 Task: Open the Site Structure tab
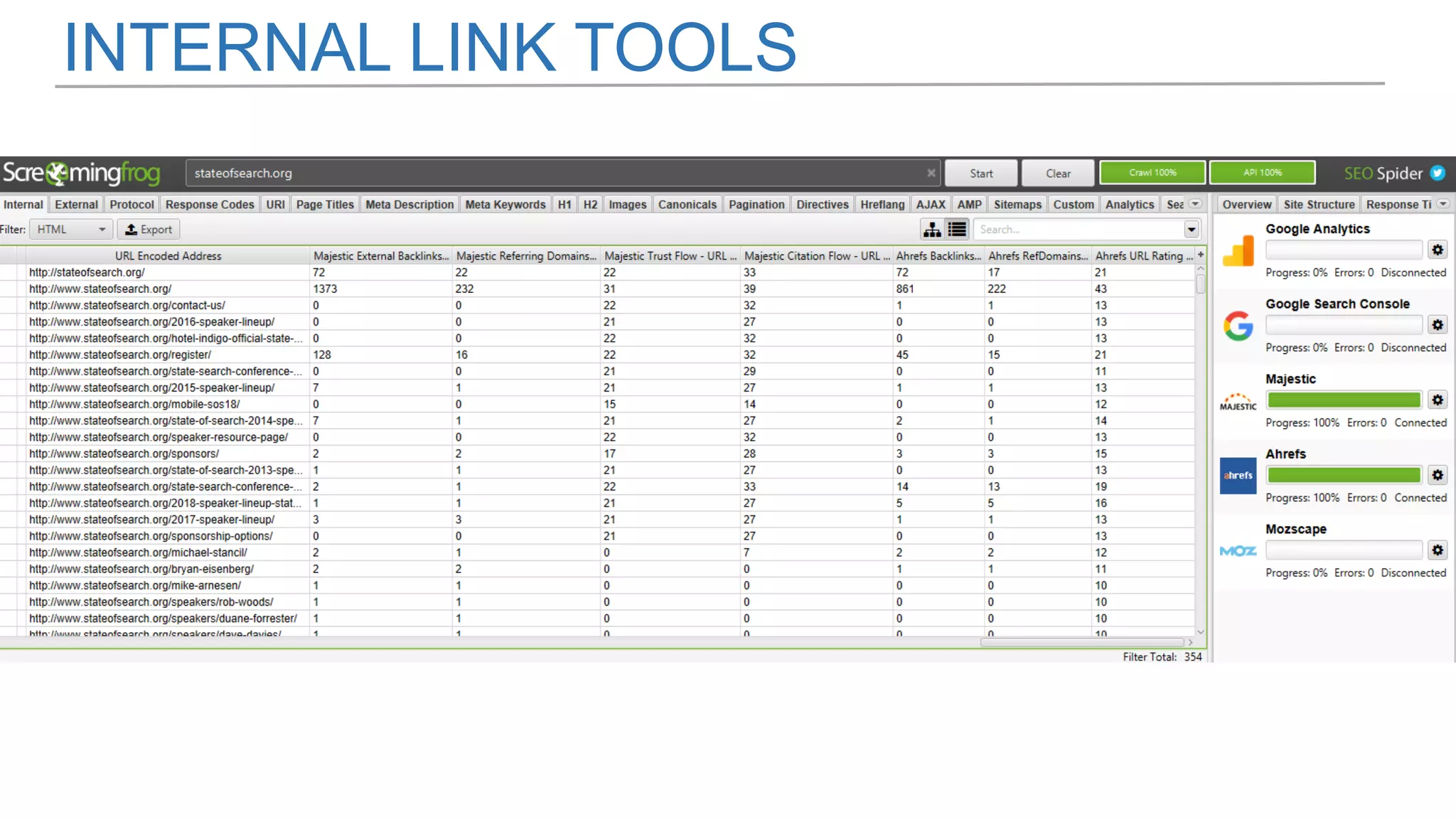[1319, 205]
